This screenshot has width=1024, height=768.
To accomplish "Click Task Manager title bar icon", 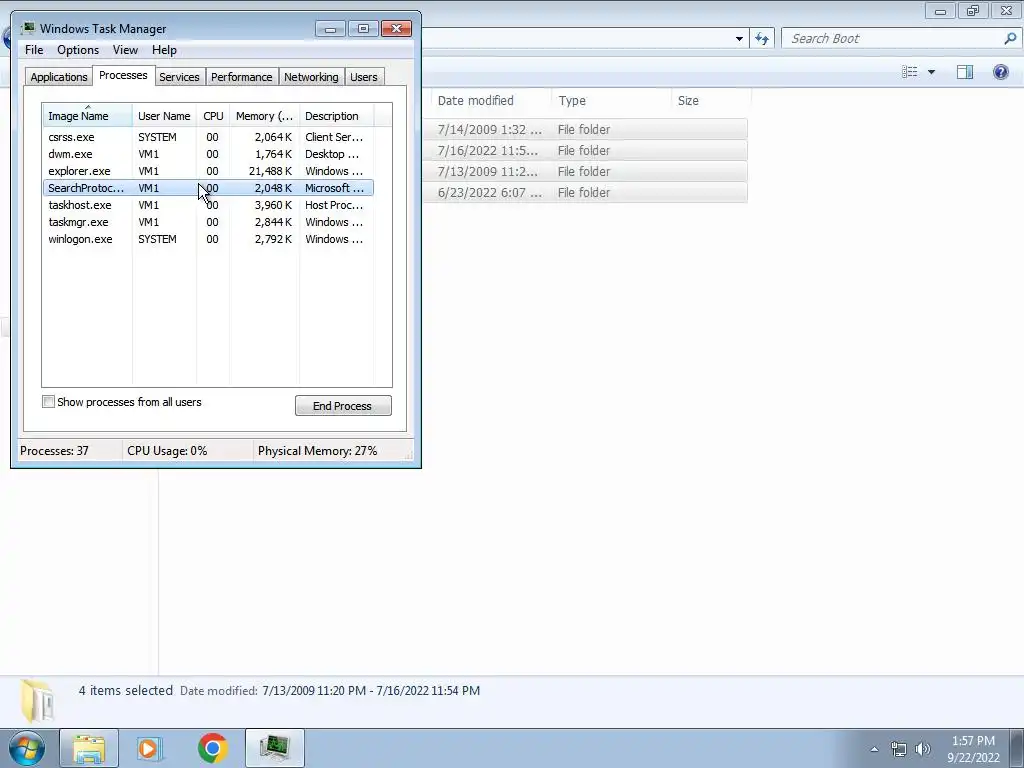I will coord(27,28).
